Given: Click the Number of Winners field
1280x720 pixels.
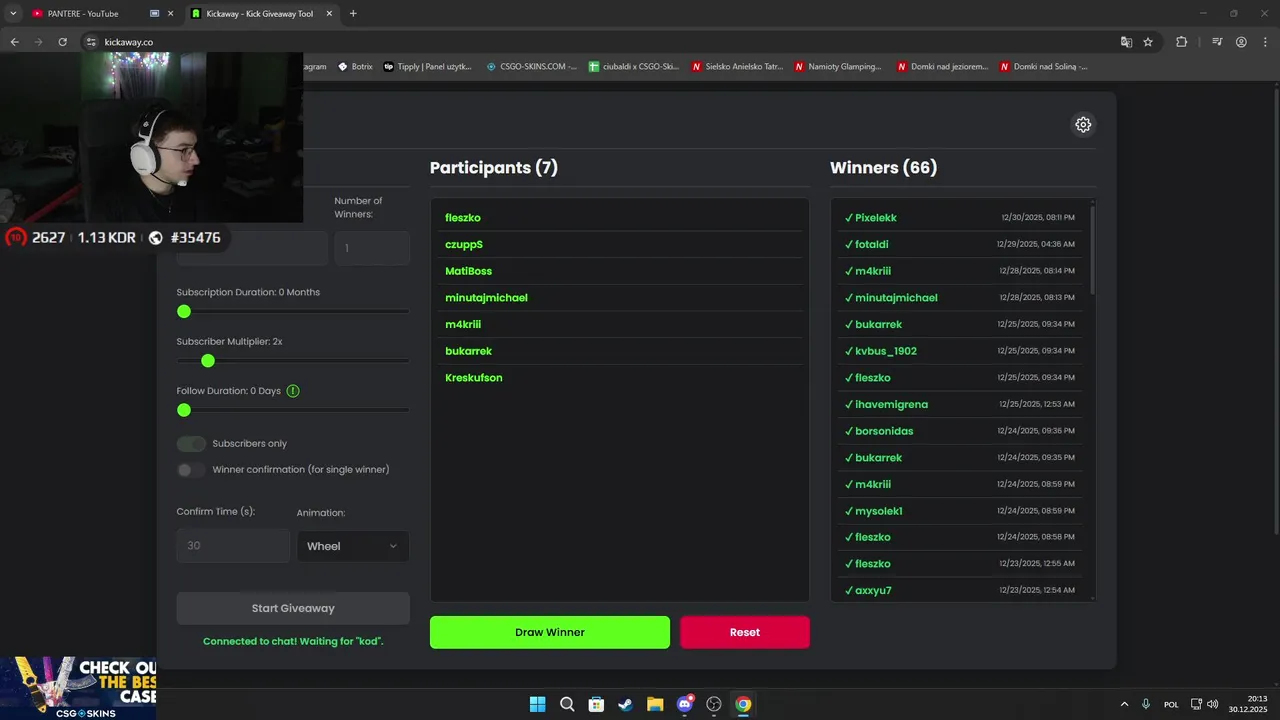Looking at the screenshot, I should pos(372,248).
